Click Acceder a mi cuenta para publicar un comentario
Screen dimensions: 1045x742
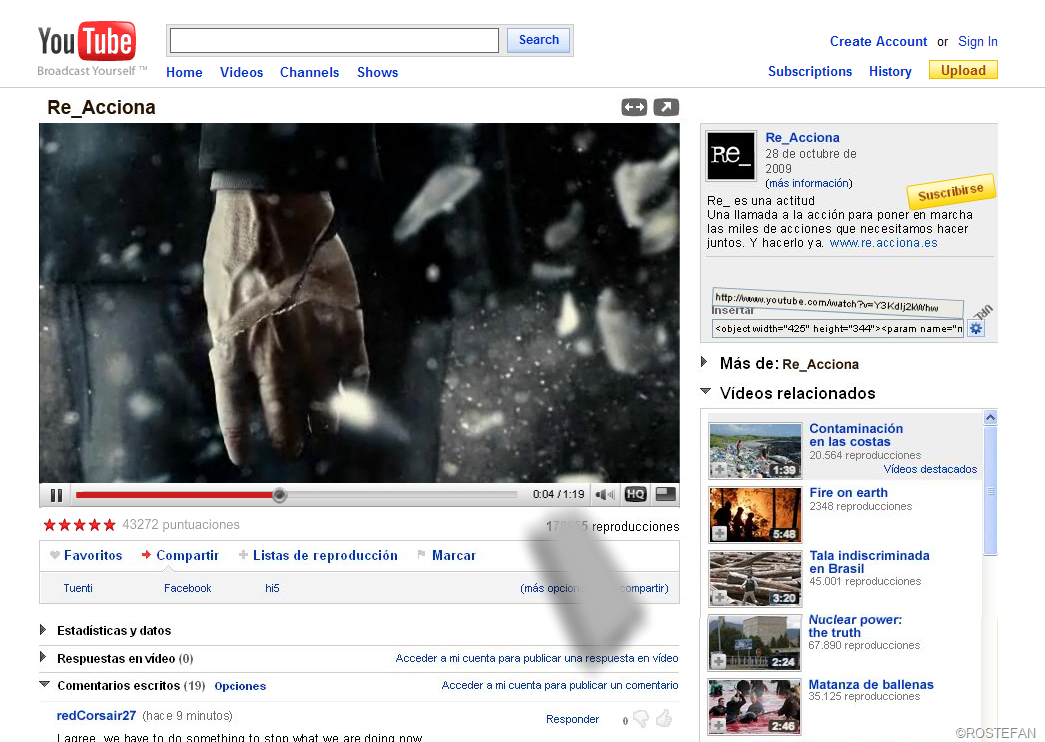[x=560, y=685]
